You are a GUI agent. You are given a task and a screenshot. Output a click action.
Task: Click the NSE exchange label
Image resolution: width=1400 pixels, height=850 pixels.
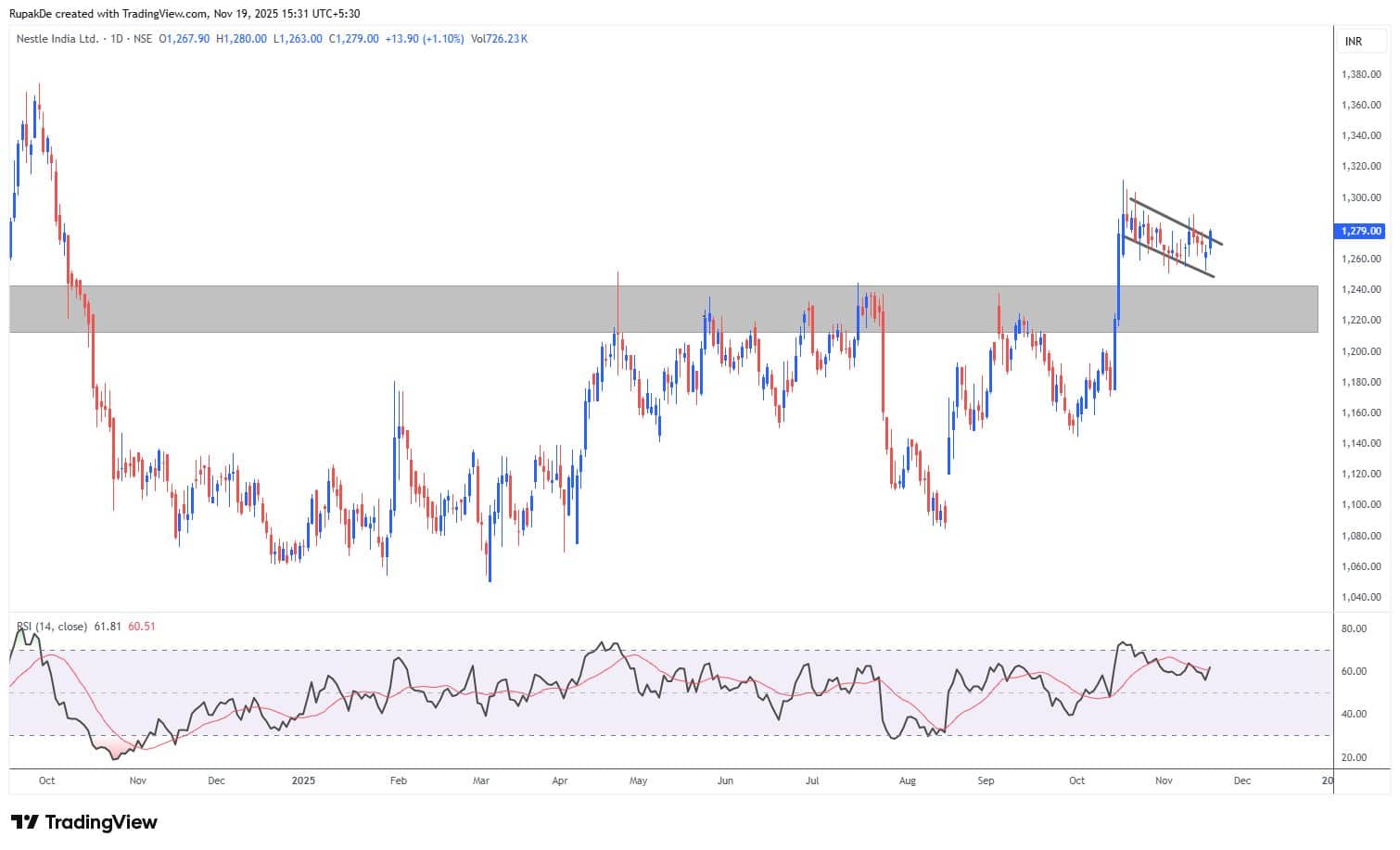point(142,39)
